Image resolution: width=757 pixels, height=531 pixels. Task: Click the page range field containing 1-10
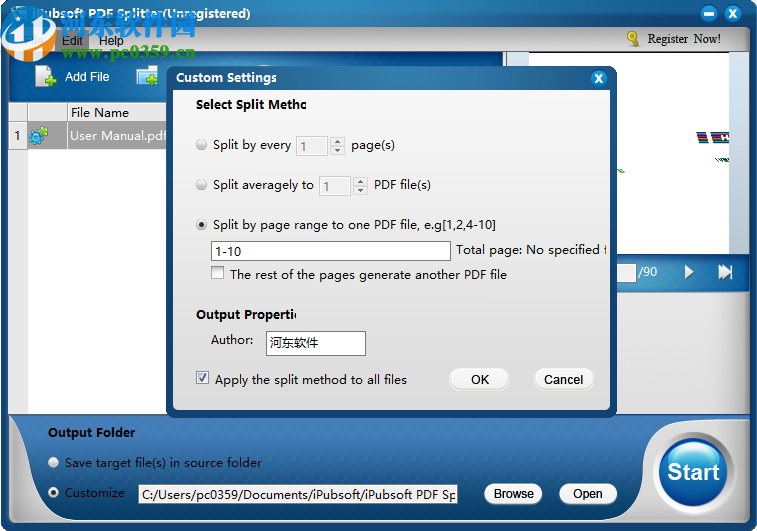pos(331,251)
